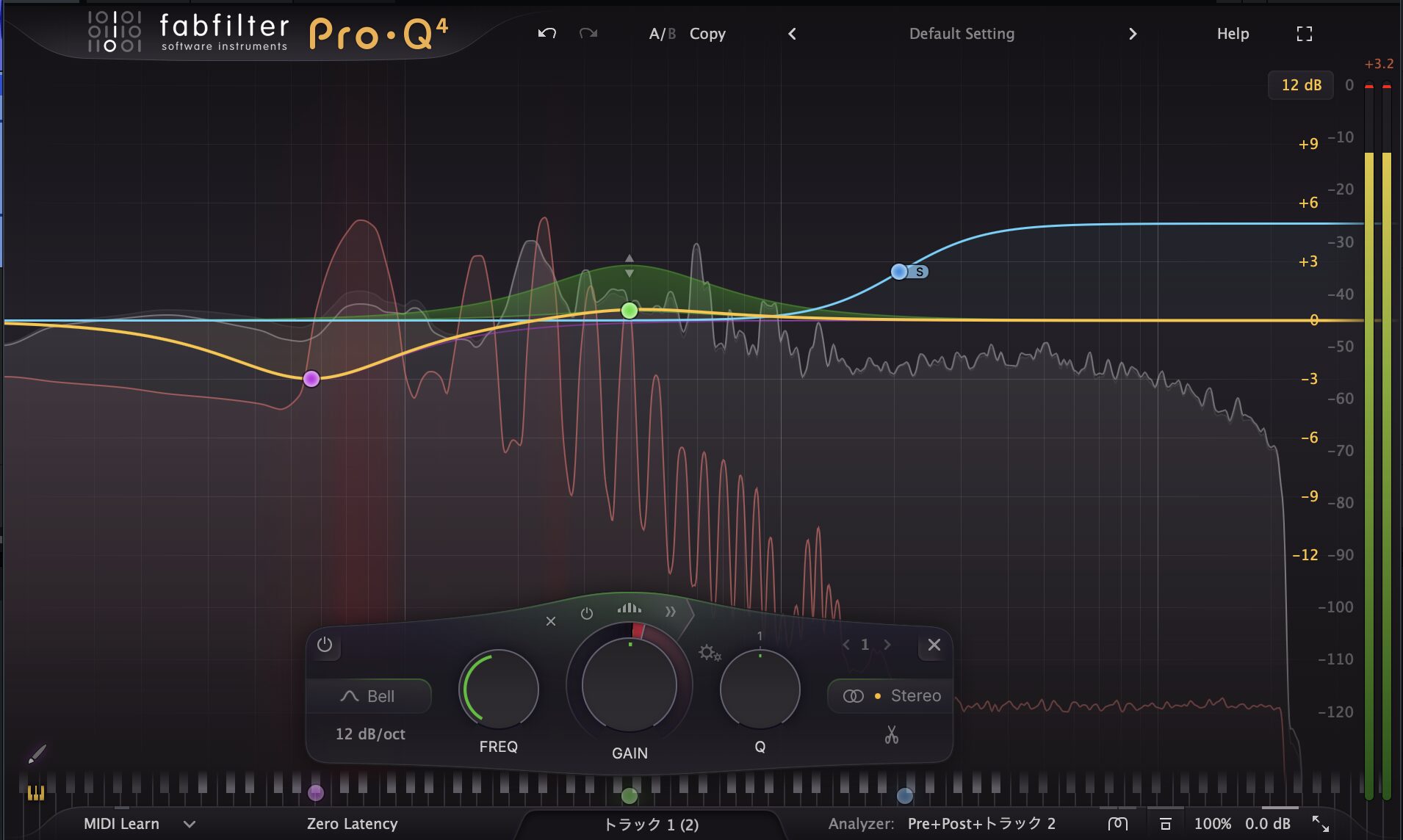Select the blue high shelf band node

click(899, 272)
